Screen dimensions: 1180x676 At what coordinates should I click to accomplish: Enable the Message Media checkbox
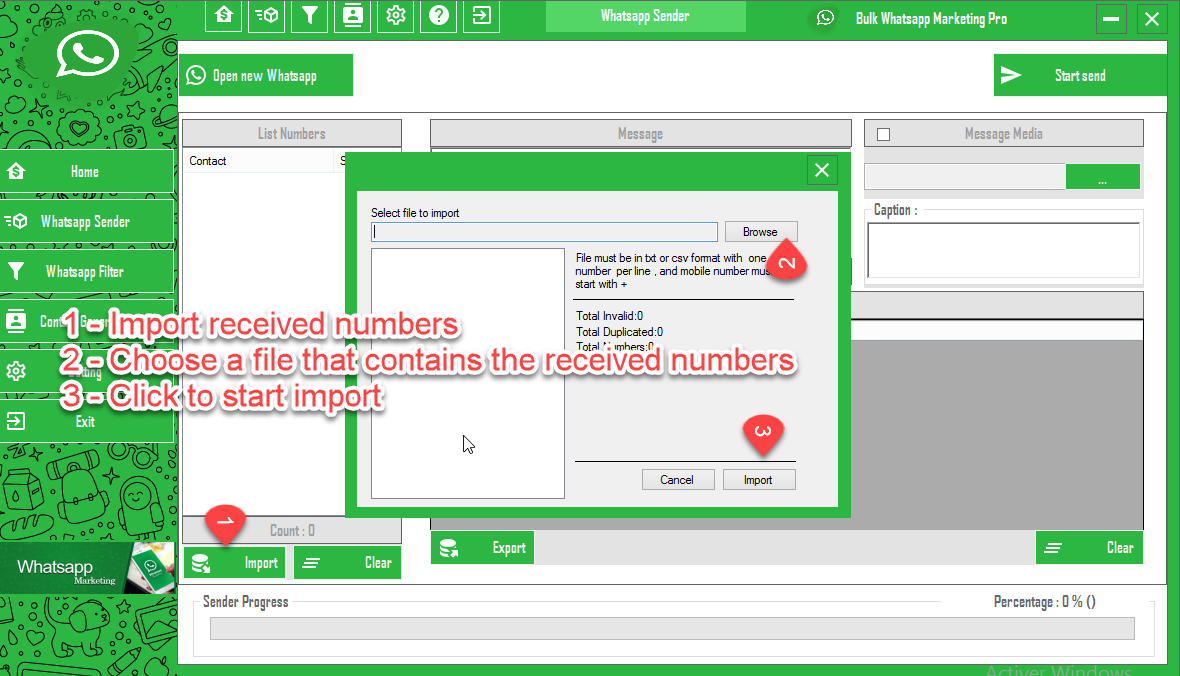pos(883,135)
